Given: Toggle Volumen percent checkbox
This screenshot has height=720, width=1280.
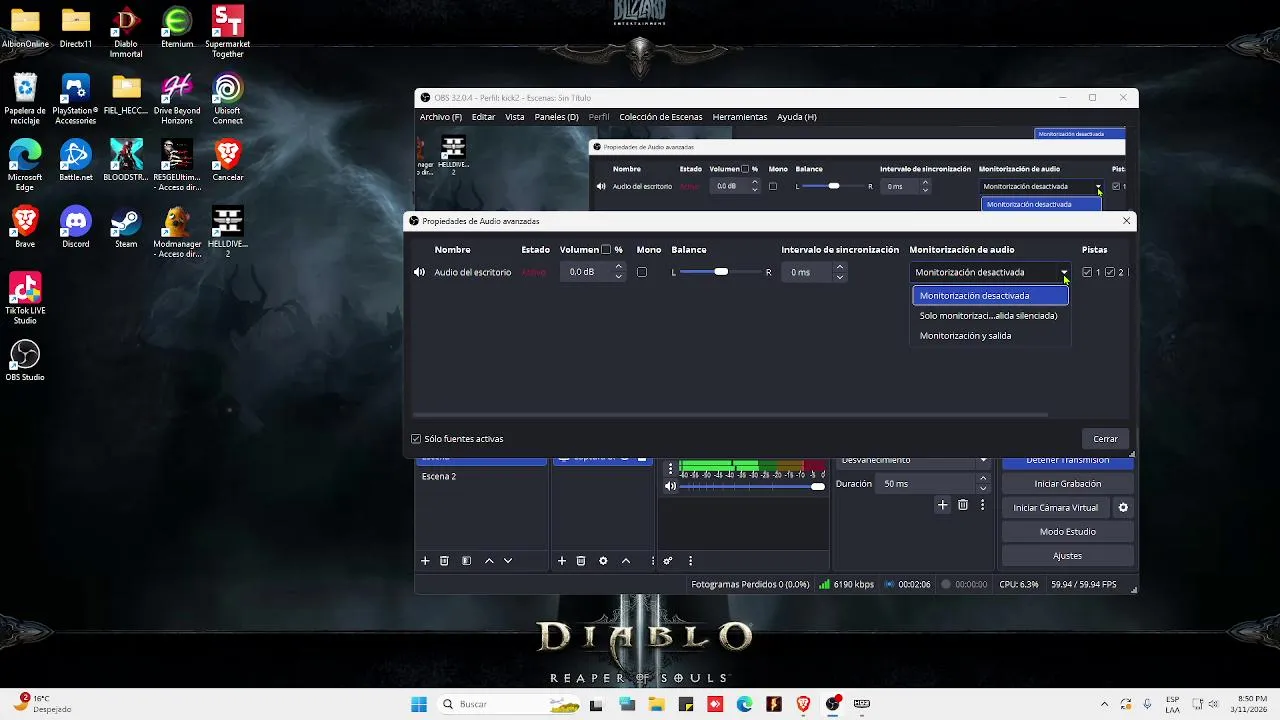Looking at the screenshot, I should [x=606, y=249].
